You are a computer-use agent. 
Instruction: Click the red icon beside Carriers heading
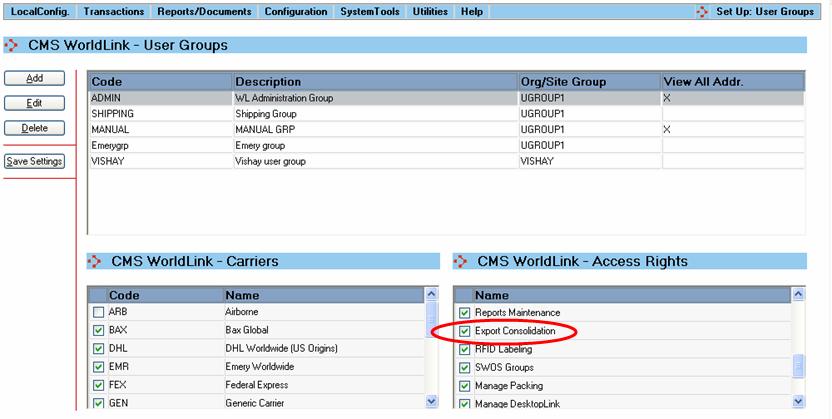pyautogui.click(x=96, y=262)
